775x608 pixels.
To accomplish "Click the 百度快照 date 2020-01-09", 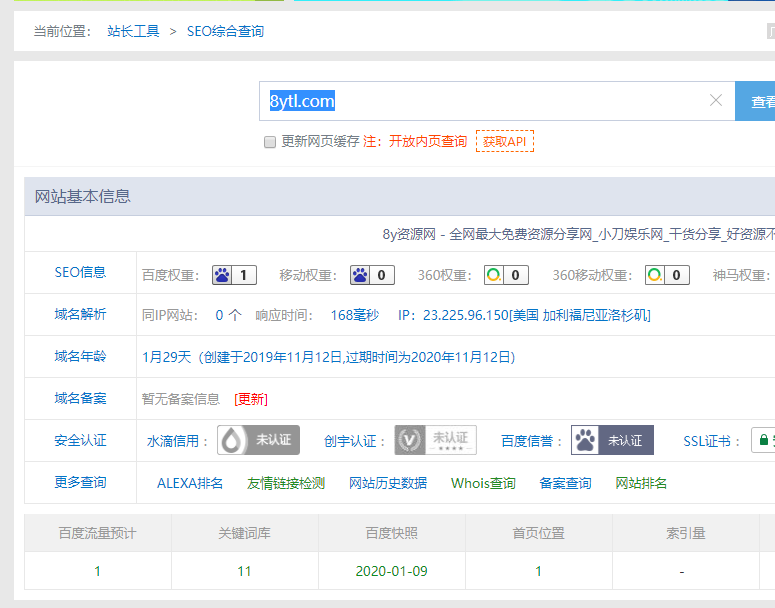I will click(x=391, y=571).
